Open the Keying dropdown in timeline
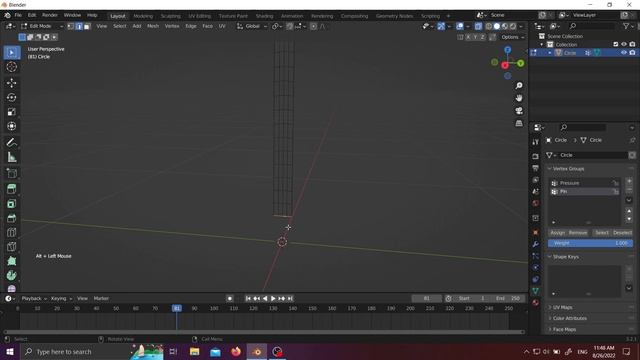Image resolution: width=640 pixels, height=360 pixels. (61, 298)
